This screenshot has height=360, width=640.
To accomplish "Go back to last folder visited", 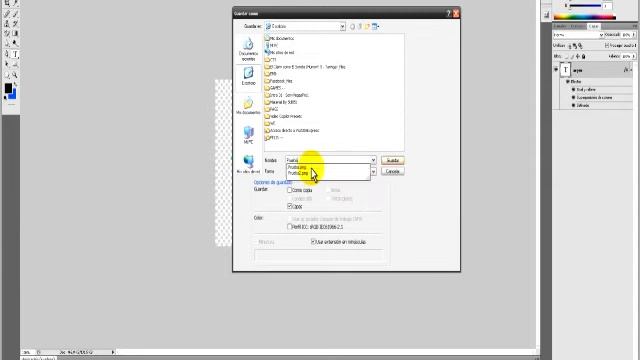I will 352,27.
